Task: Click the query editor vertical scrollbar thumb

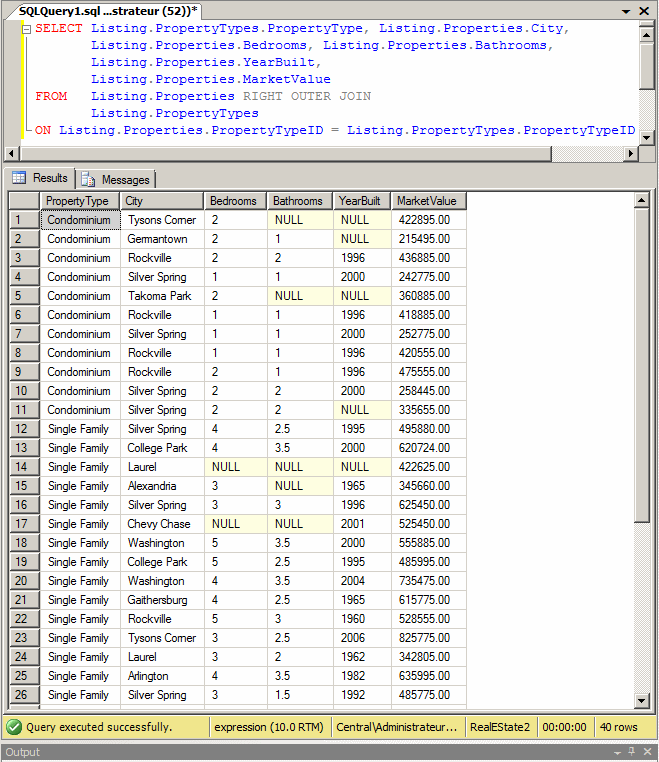Action: (x=646, y=66)
